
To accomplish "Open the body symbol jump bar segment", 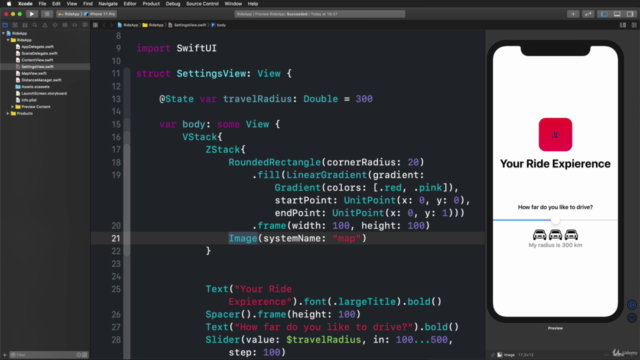I will (x=218, y=25).
